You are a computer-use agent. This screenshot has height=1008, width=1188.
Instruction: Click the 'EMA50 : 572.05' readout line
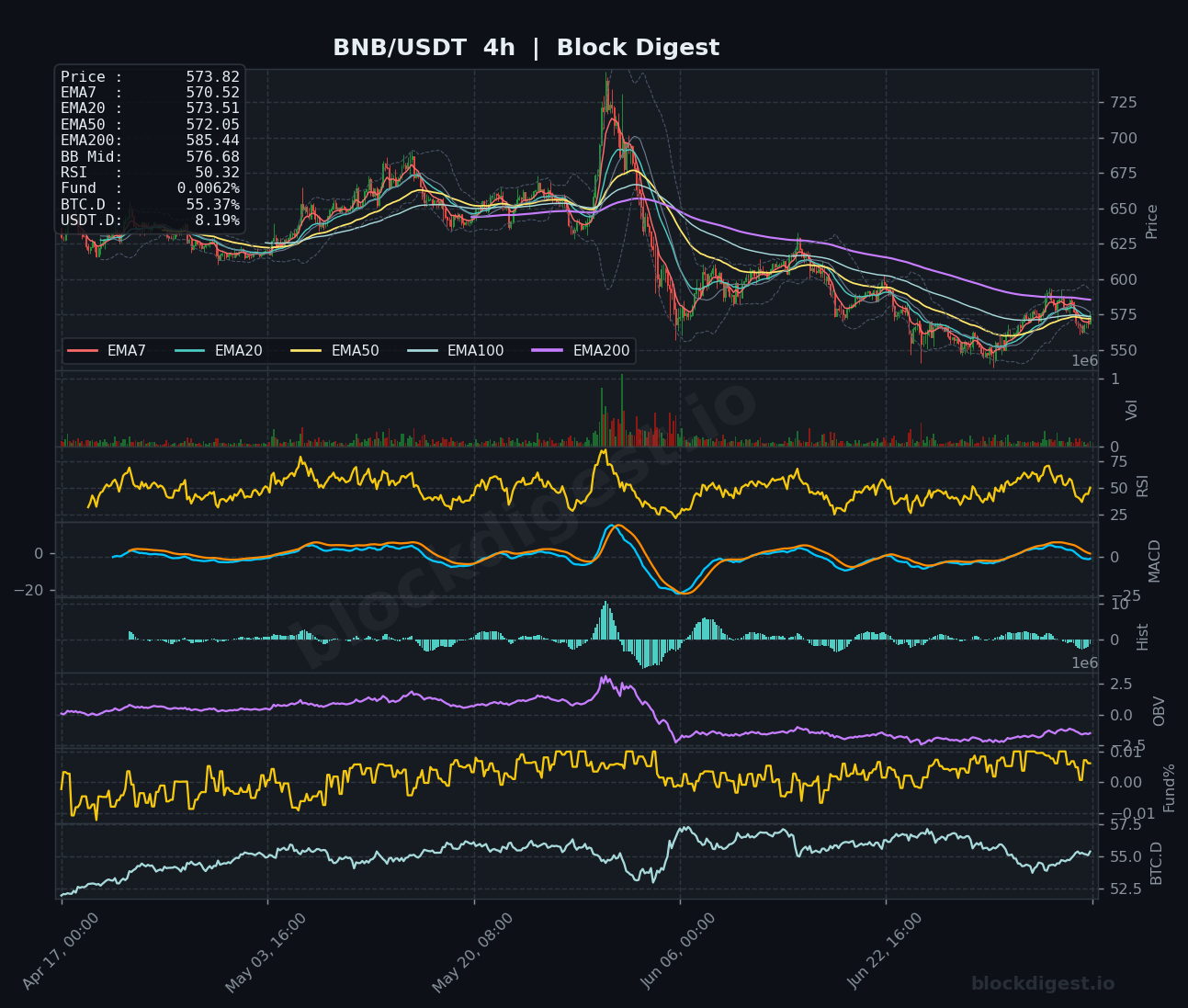pyautogui.click(x=150, y=125)
